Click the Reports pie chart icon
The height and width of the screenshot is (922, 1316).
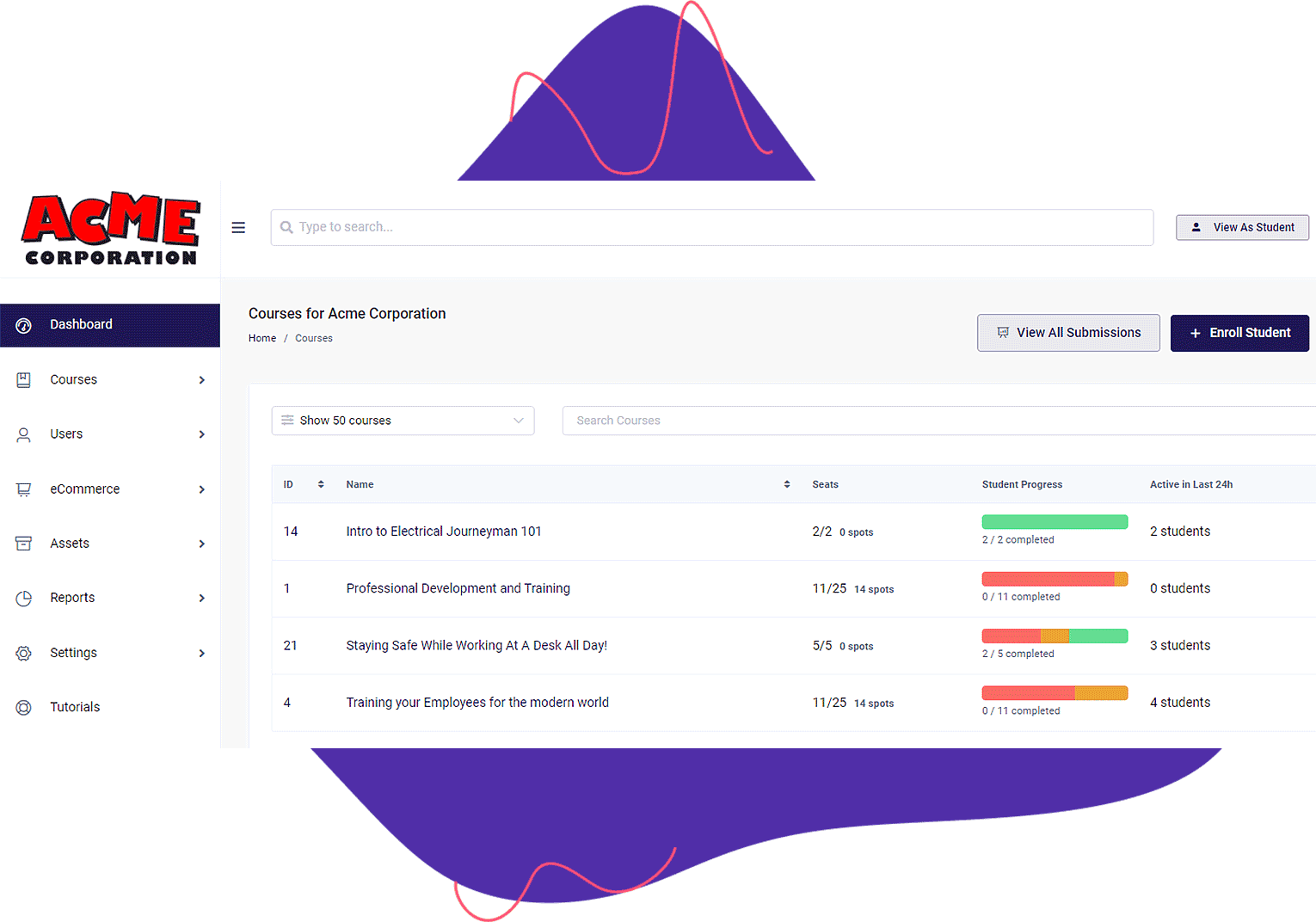[x=24, y=599]
